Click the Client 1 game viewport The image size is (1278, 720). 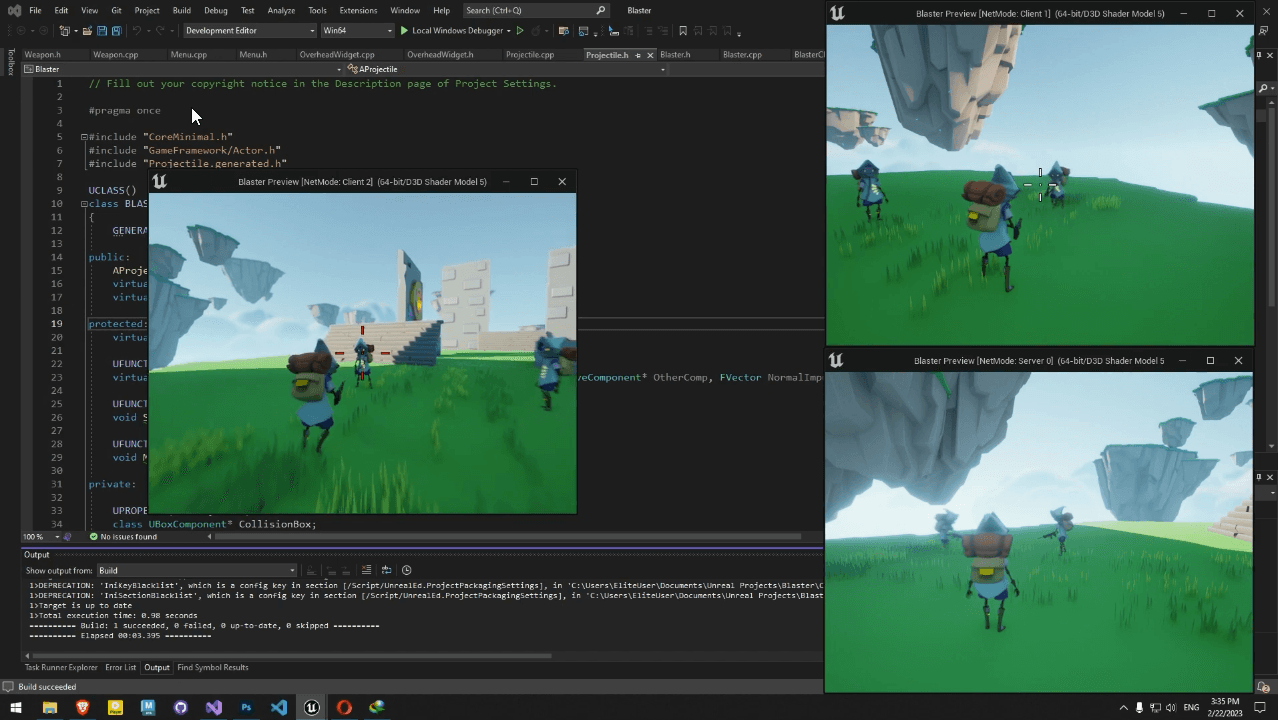1040,184
